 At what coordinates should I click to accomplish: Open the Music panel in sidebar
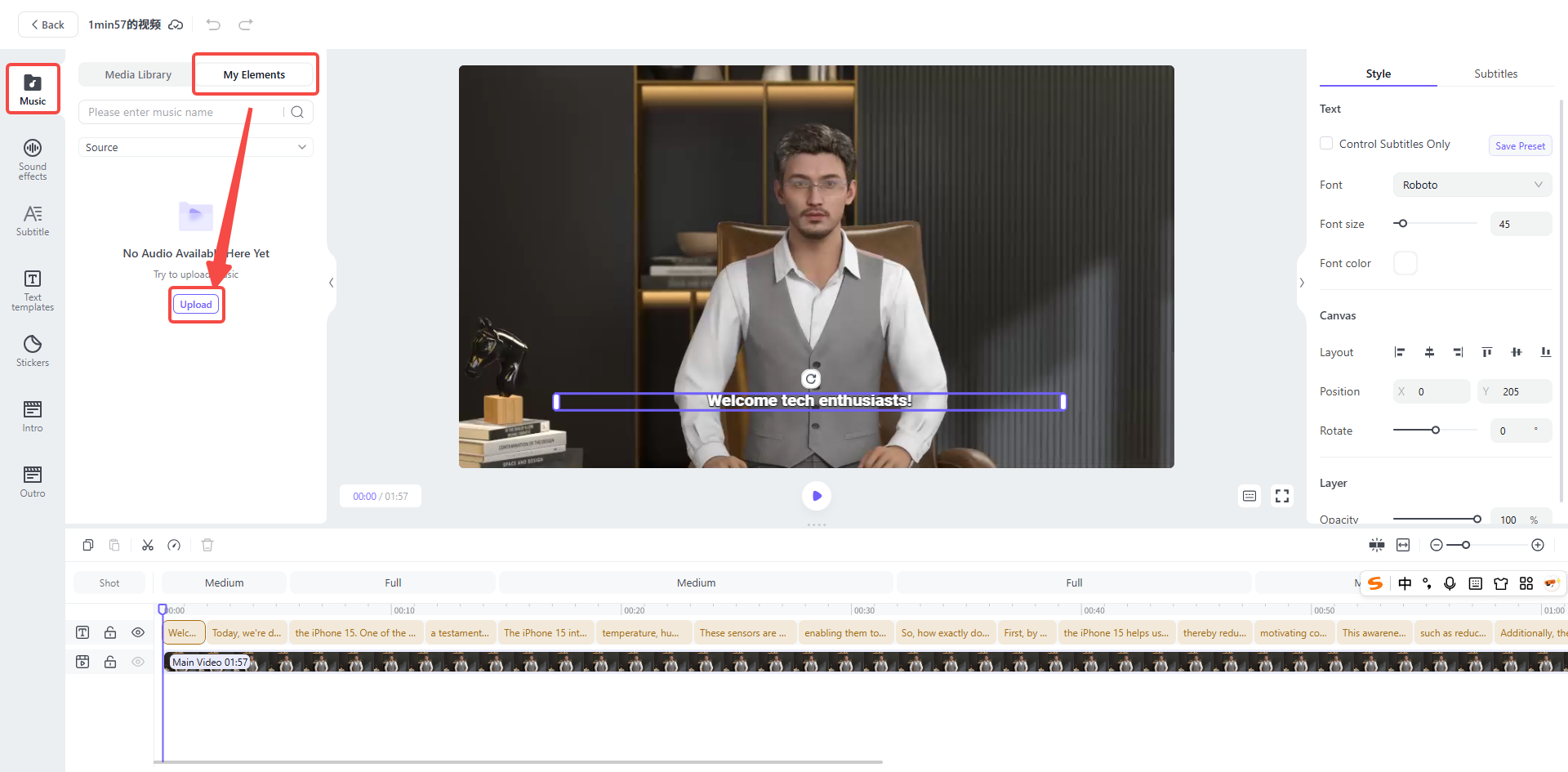33,89
